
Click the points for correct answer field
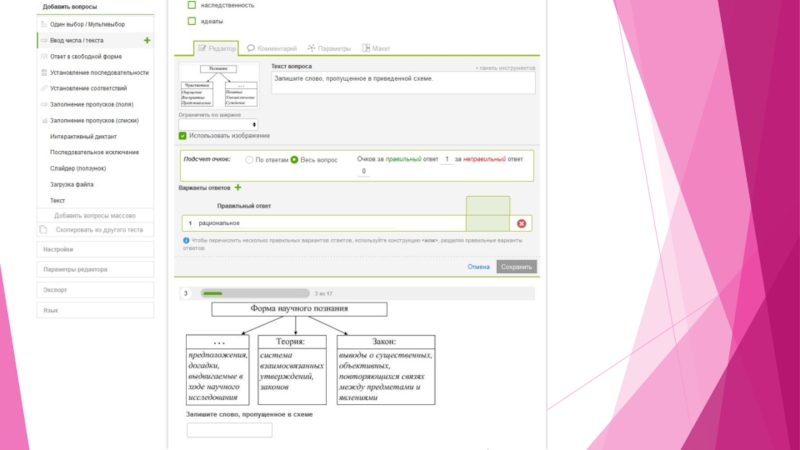[x=447, y=159]
